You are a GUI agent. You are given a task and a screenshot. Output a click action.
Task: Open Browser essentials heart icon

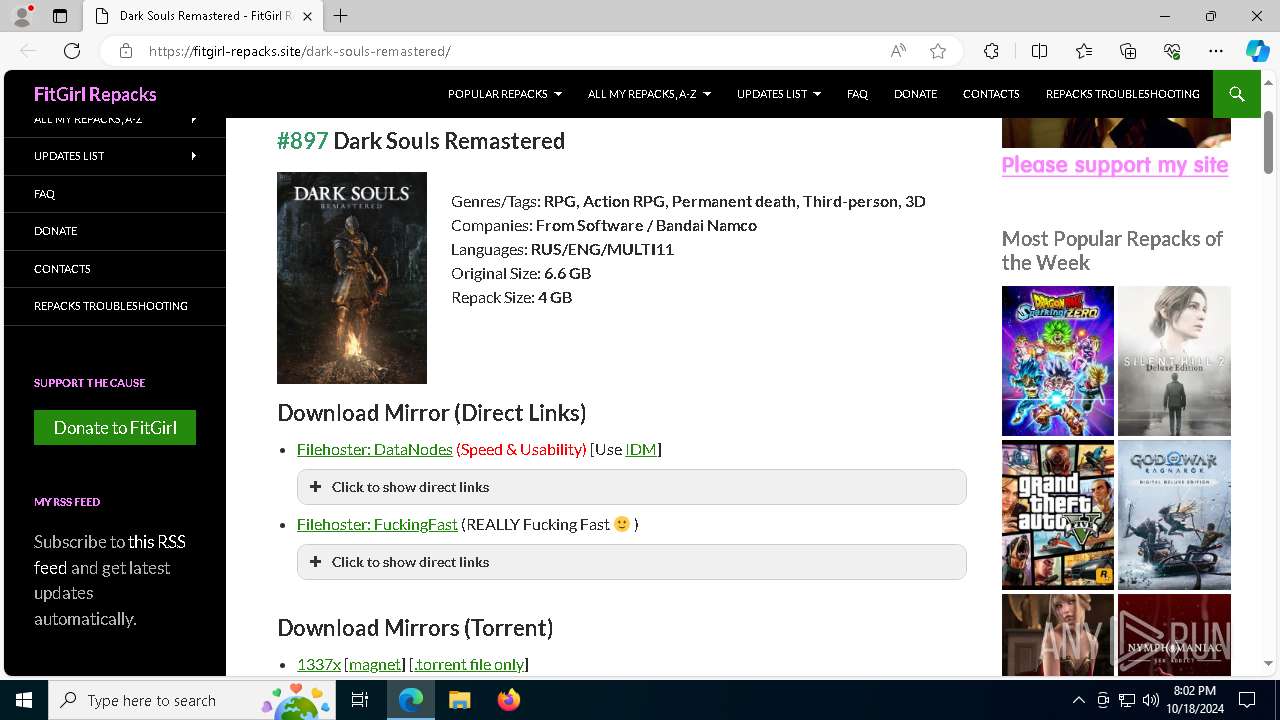click(1172, 51)
